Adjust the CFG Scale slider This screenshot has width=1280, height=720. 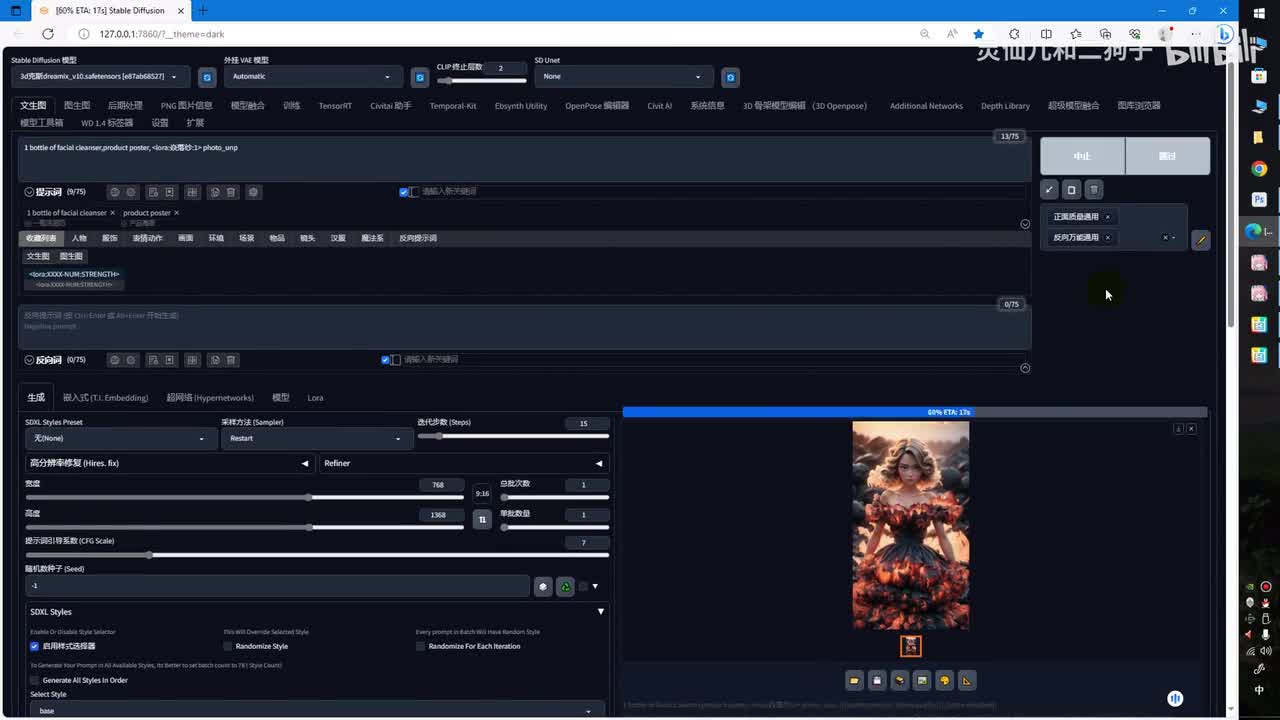click(150, 555)
